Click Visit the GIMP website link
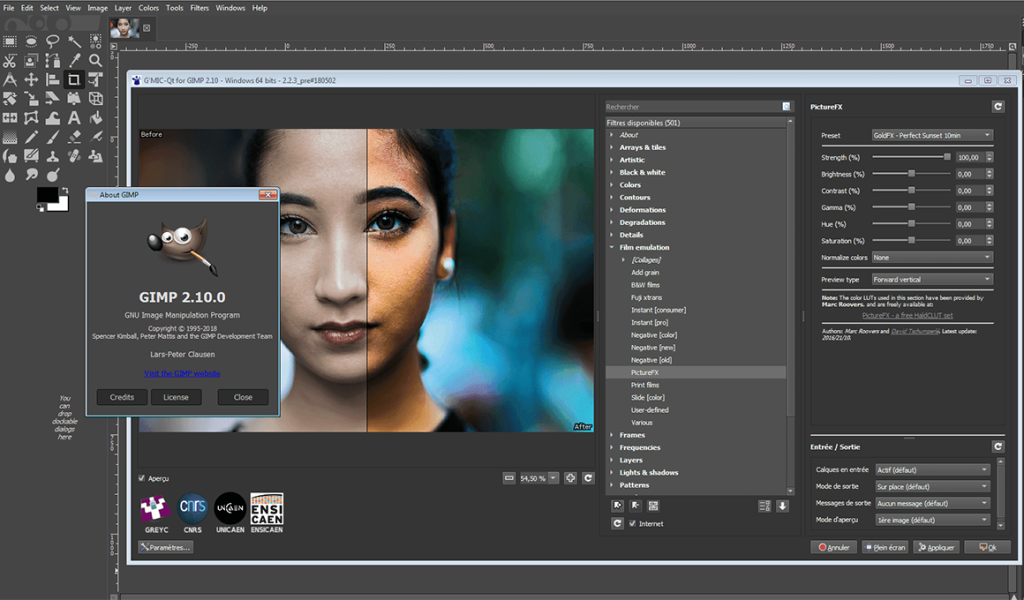Viewport: 1024px width, 600px height. (182, 373)
